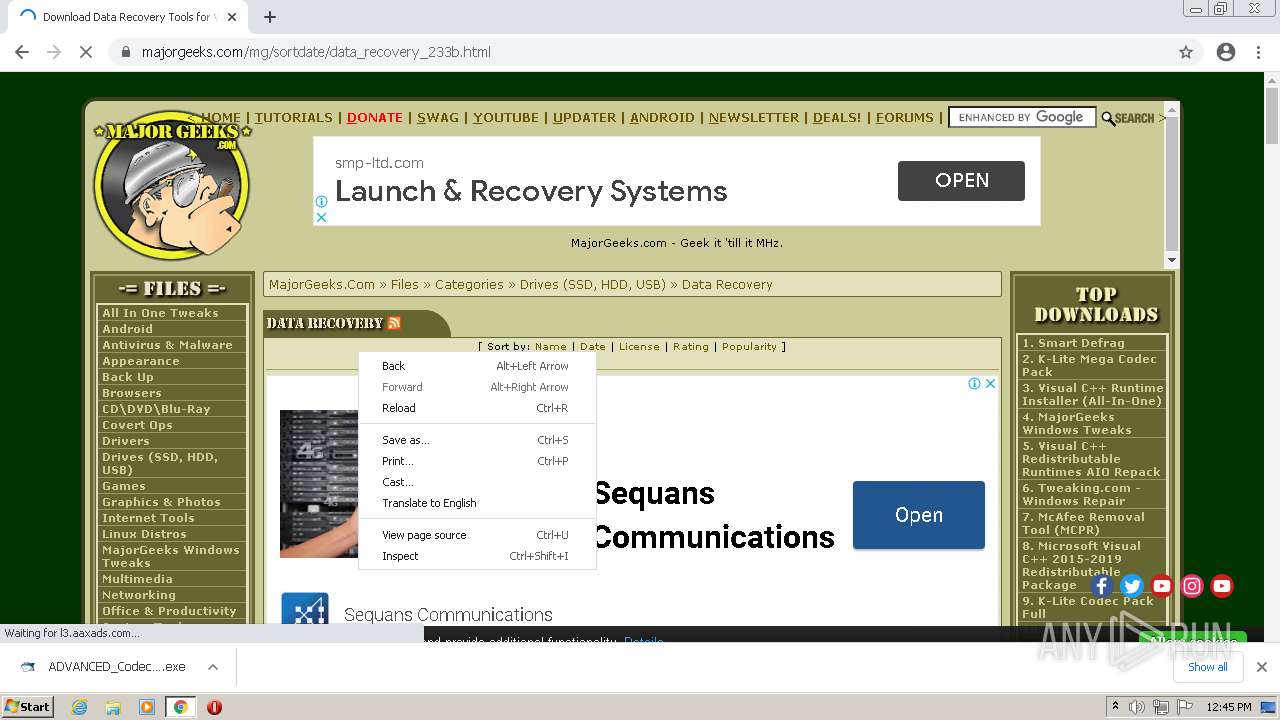This screenshot has width=1280, height=720.
Task: Select View page source
Action: click(477, 535)
